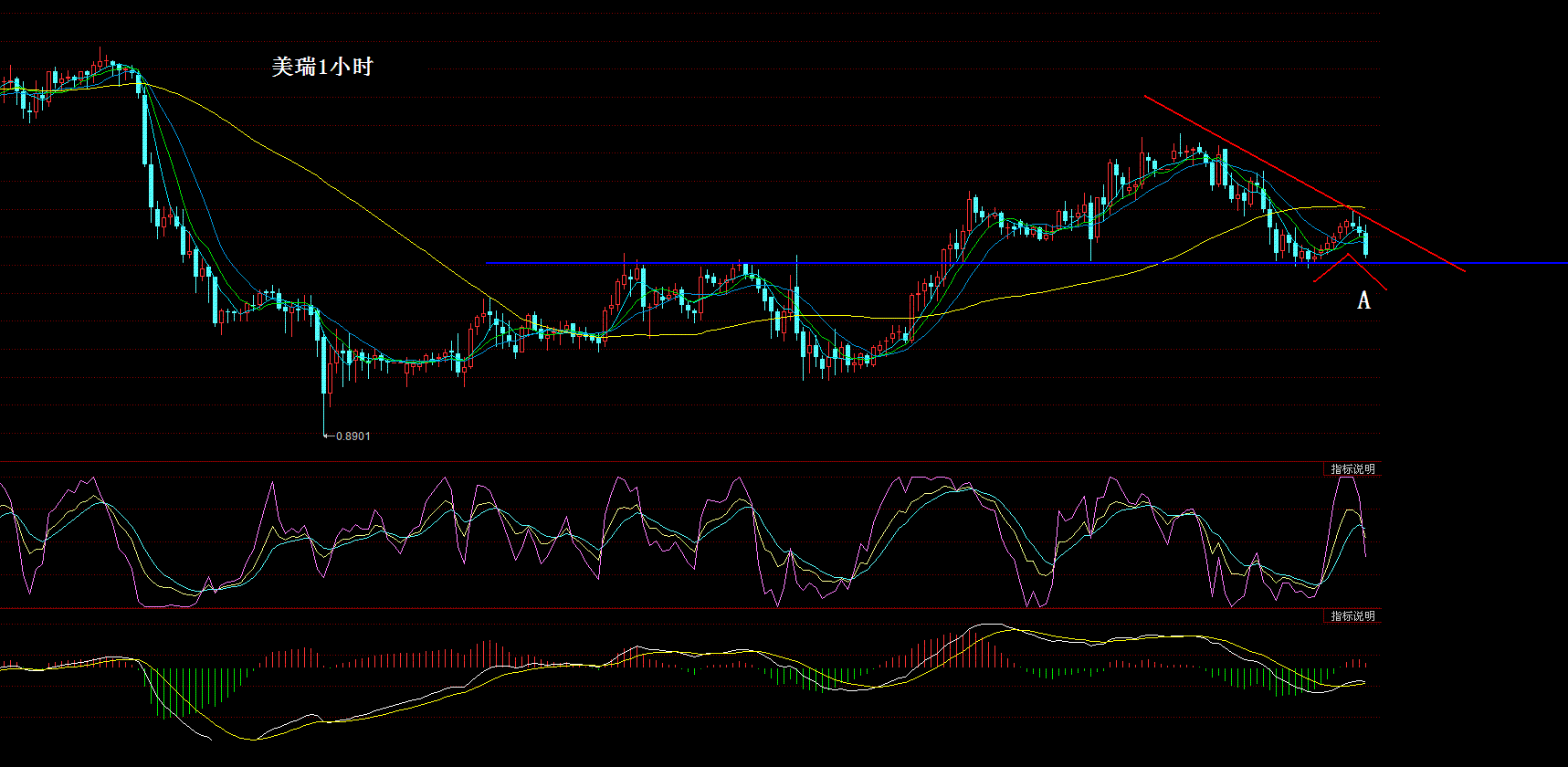Screen dimensions: 1568x767
Task: Click the chart title 美瑞1小时
Action: point(322,67)
